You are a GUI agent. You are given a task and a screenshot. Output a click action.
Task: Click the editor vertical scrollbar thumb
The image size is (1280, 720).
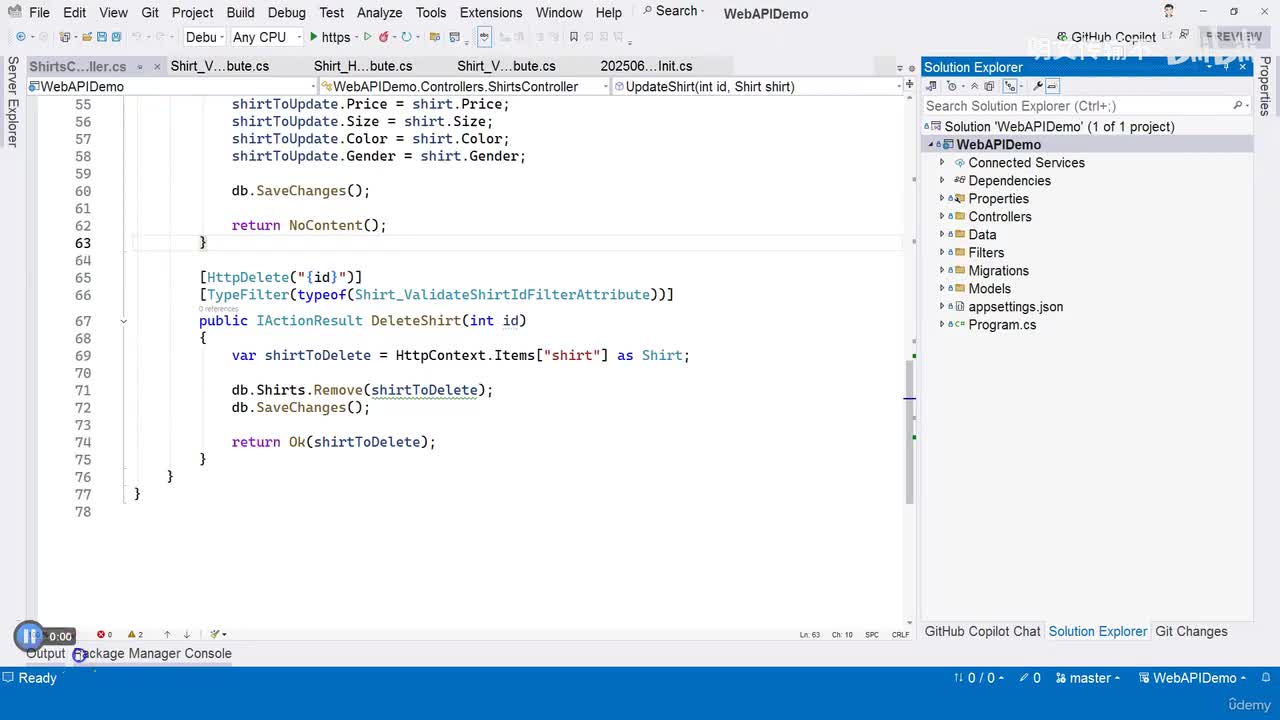(910, 431)
